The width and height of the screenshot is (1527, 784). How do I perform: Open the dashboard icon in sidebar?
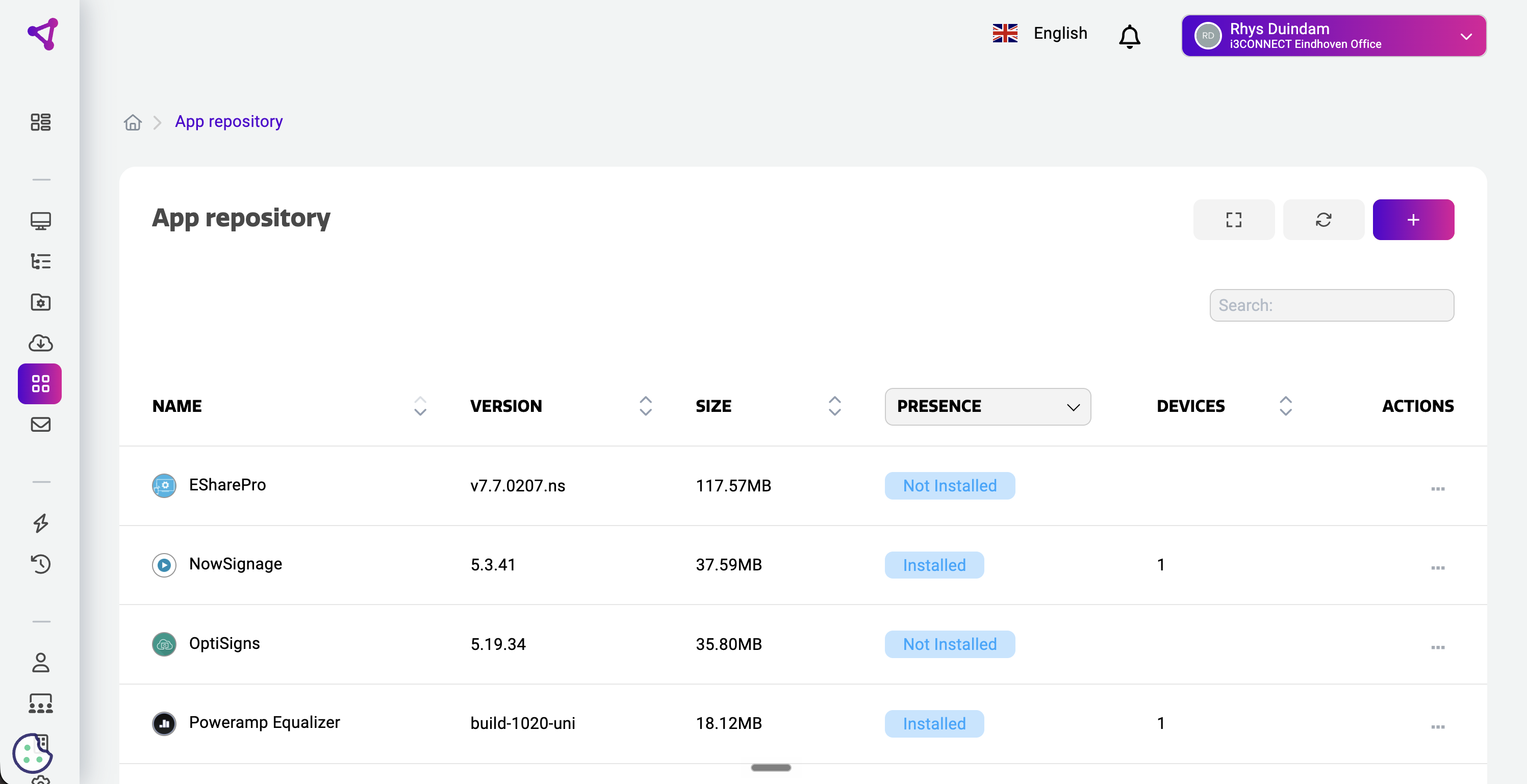tap(40, 122)
